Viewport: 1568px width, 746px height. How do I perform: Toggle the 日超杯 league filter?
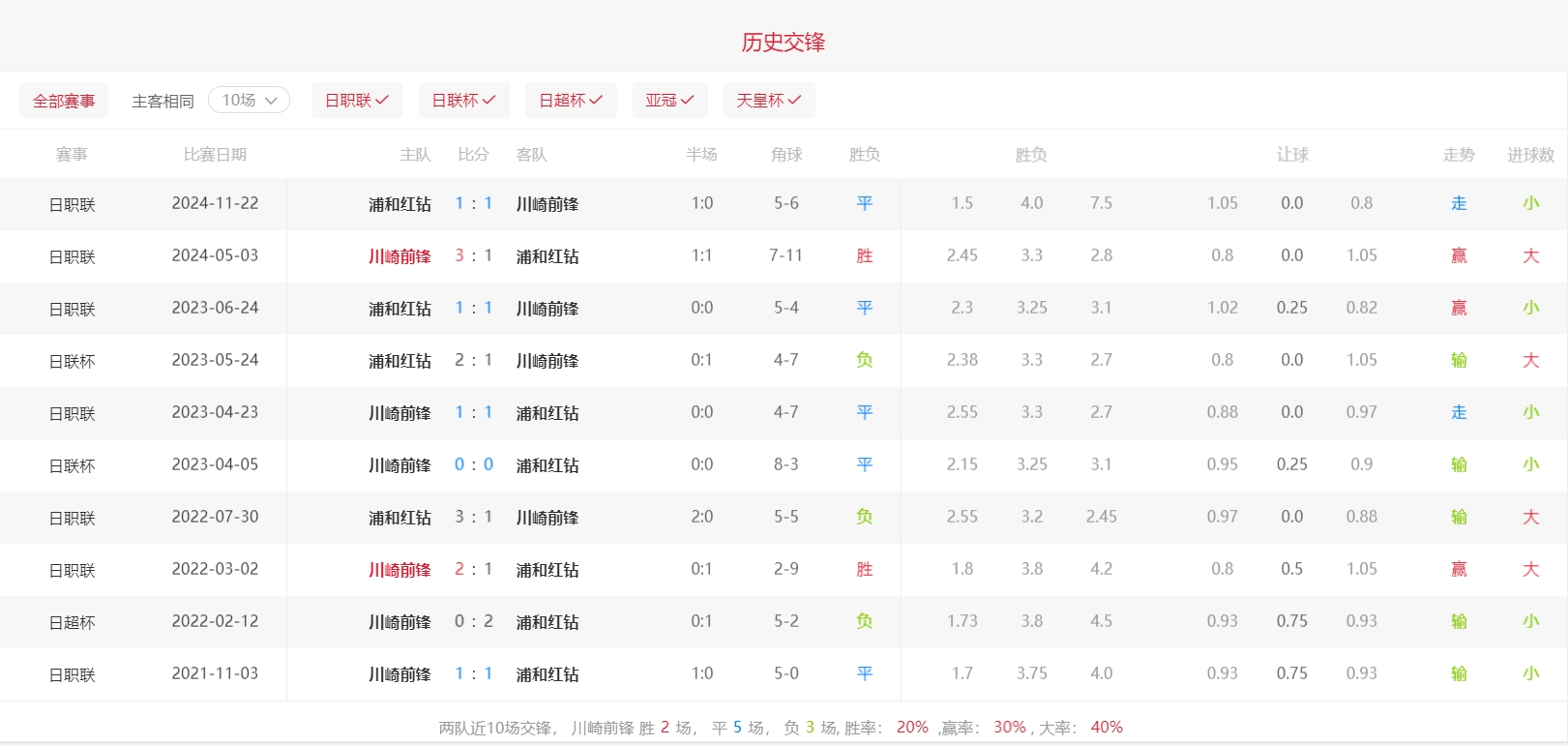pos(571,101)
